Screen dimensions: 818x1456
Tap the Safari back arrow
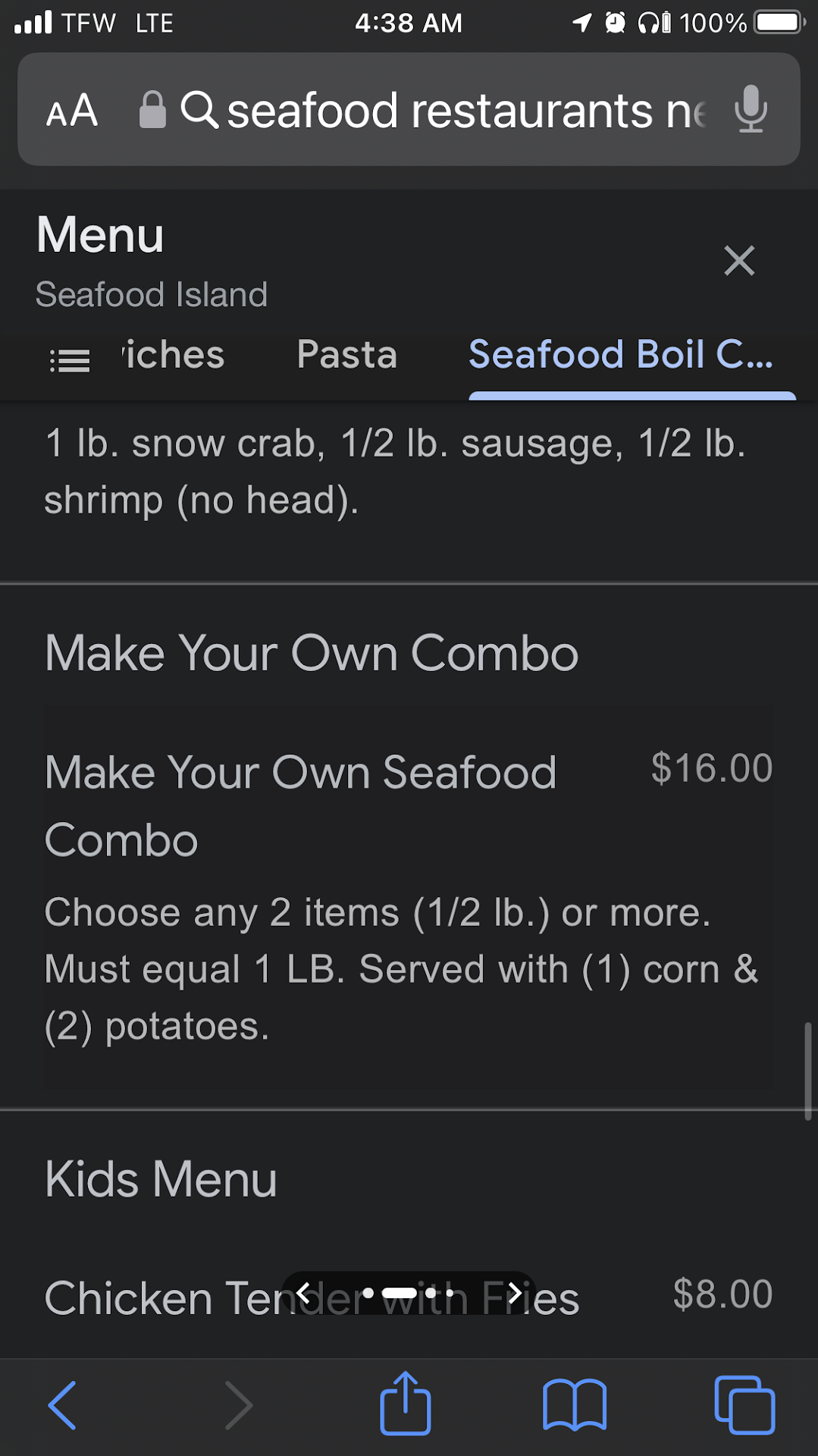tap(62, 1405)
